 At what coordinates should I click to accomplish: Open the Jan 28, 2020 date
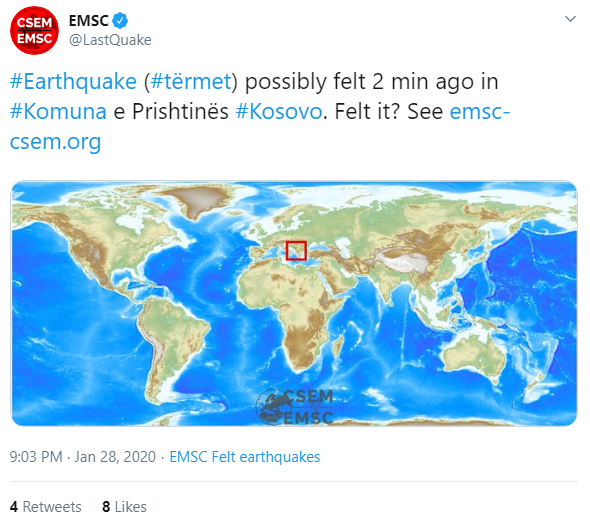coord(115,457)
